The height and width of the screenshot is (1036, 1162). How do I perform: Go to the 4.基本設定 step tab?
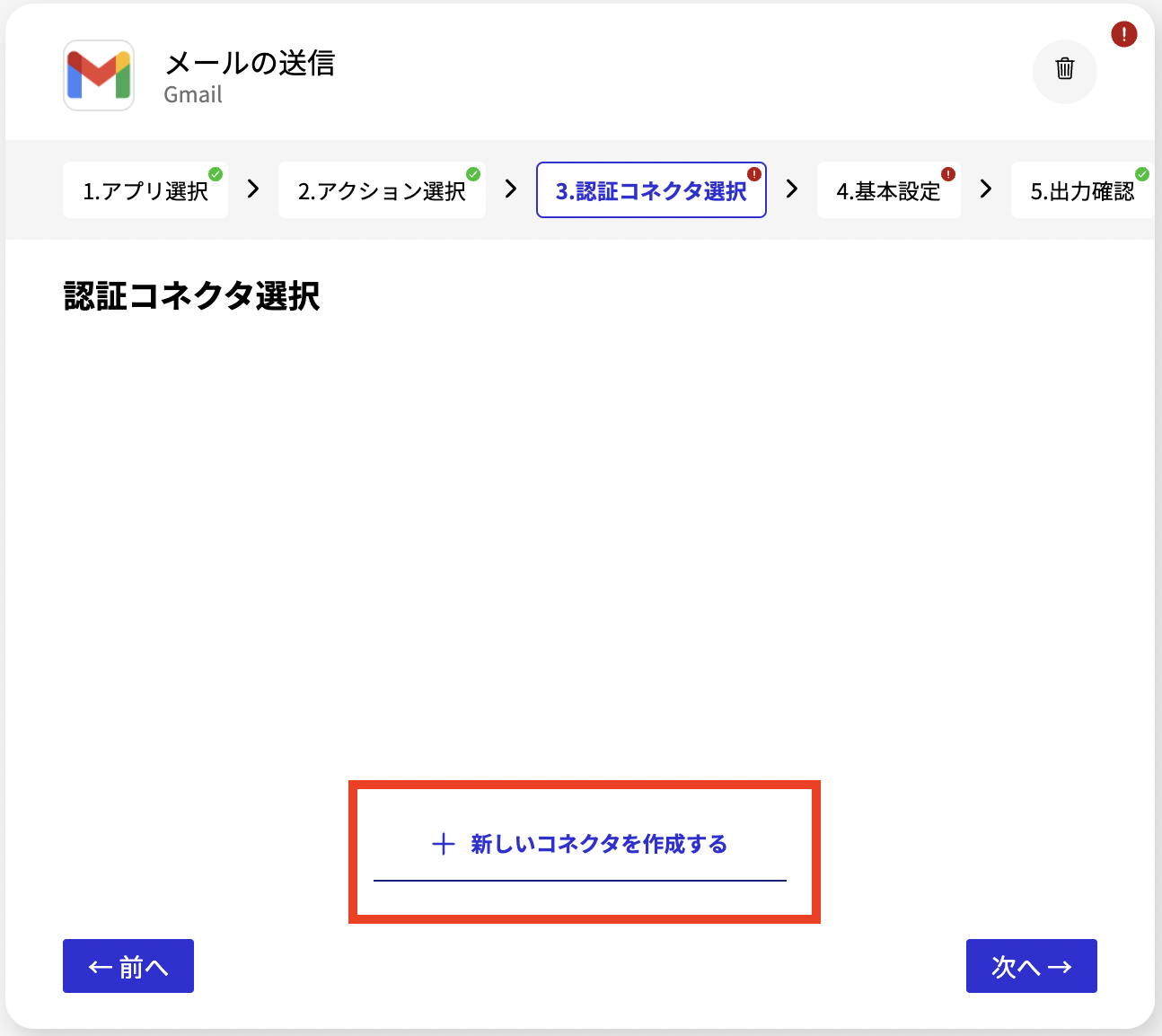tap(889, 190)
